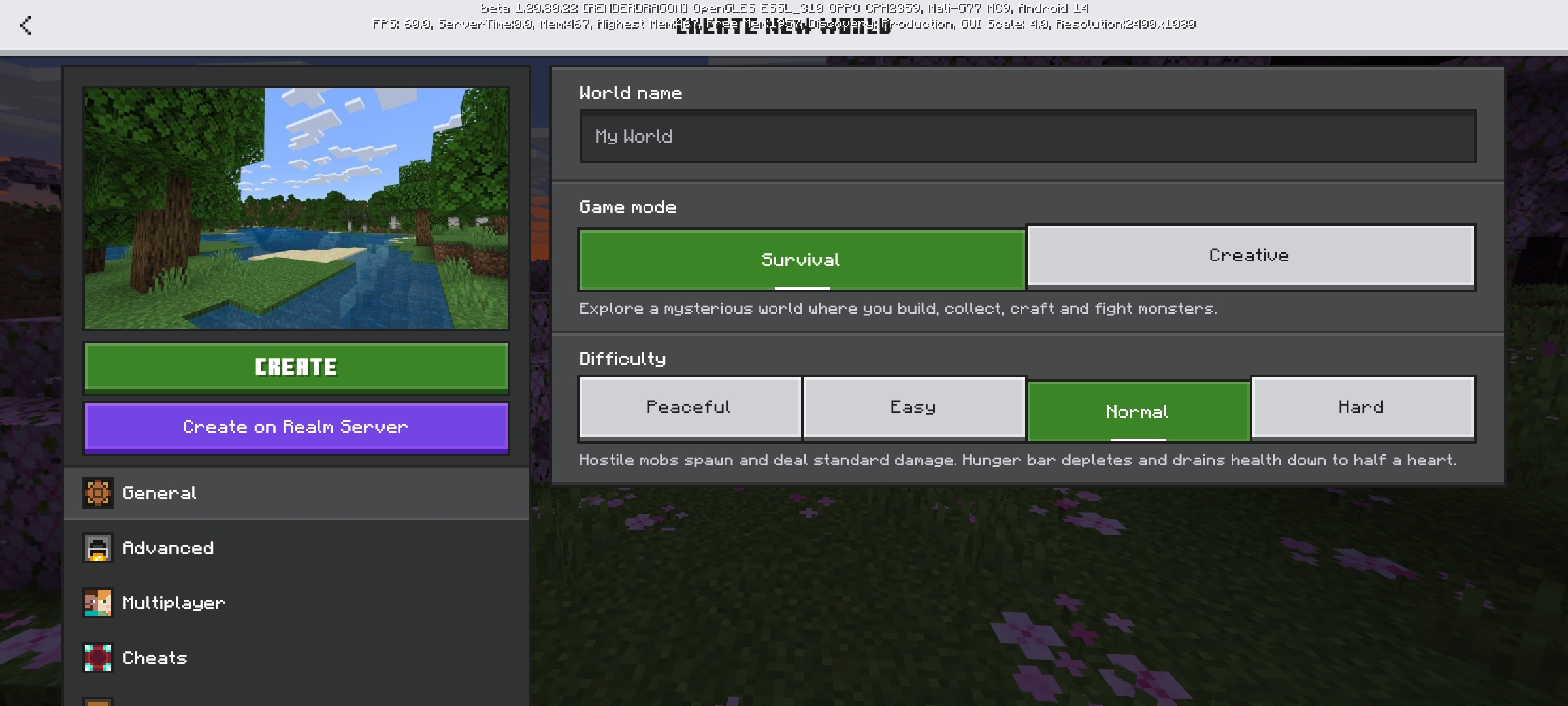Click the General gear icon
This screenshot has height=706, width=1568.
pos(98,493)
